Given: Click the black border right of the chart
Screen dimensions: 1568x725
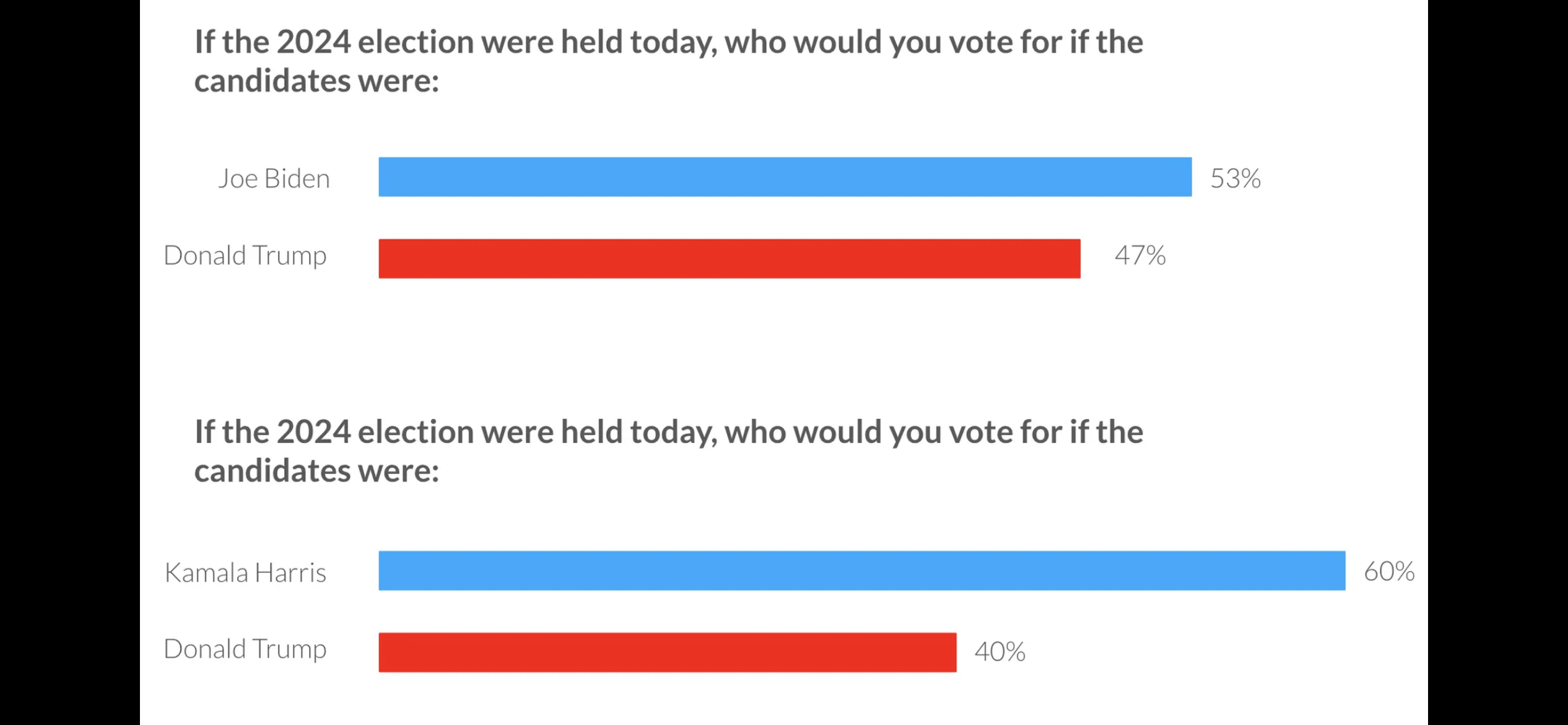Looking at the screenshot, I should [1497, 362].
